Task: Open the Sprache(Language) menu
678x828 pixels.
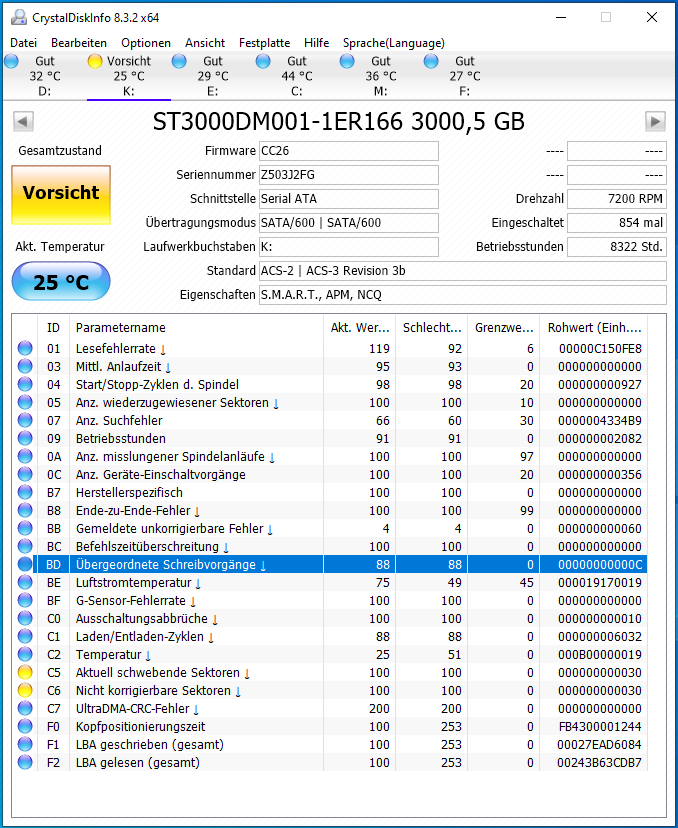Action: coord(393,43)
